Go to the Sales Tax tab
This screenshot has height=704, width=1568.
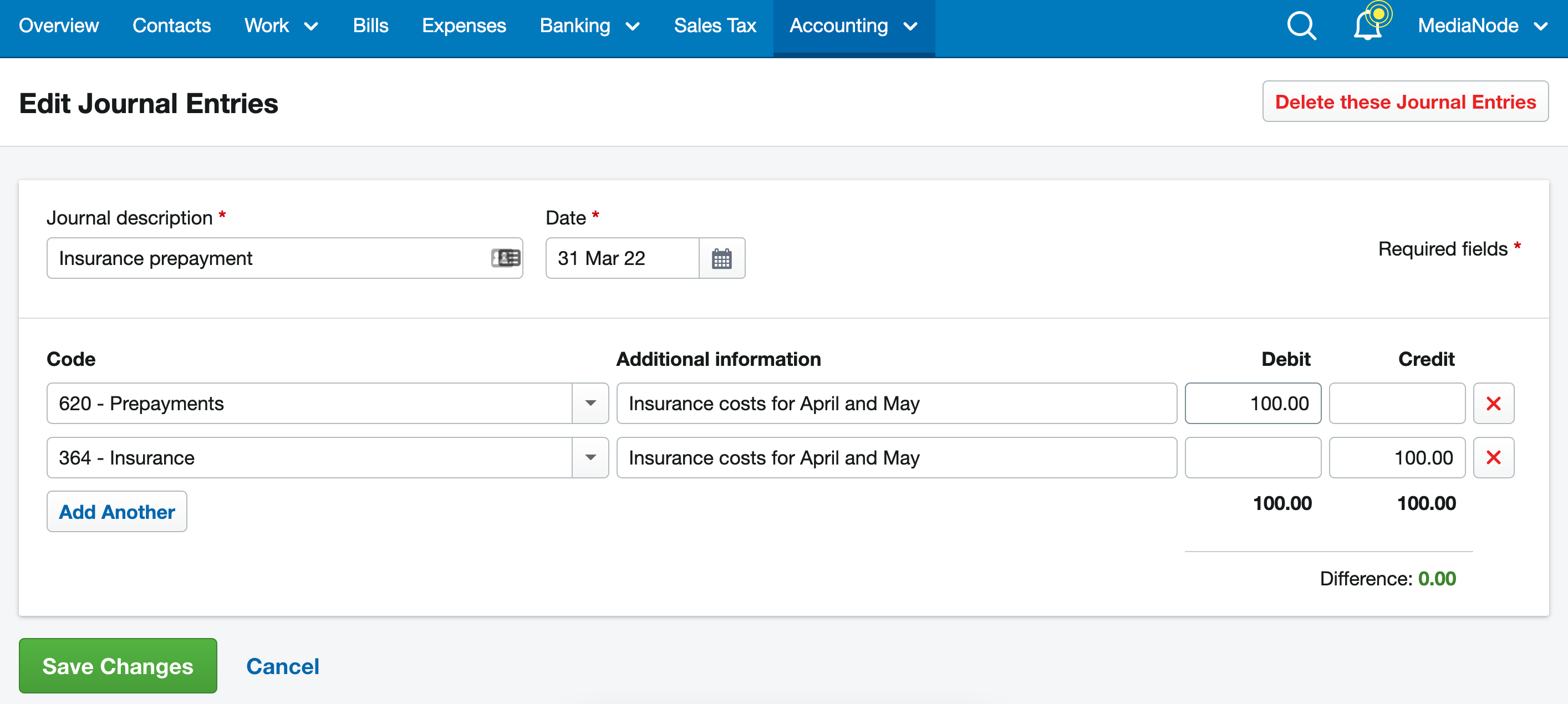(x=715, y=25)
